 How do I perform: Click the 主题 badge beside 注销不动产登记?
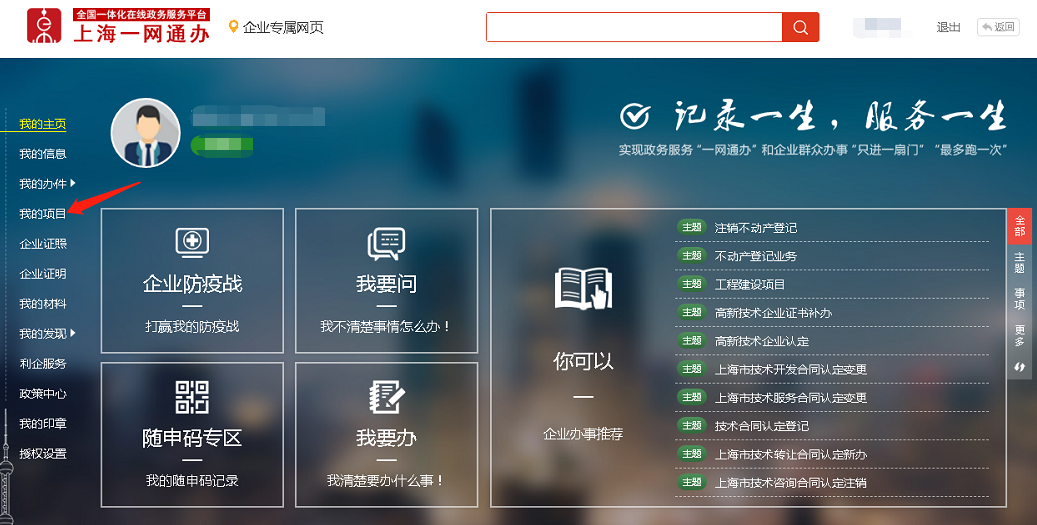[691, 227]
